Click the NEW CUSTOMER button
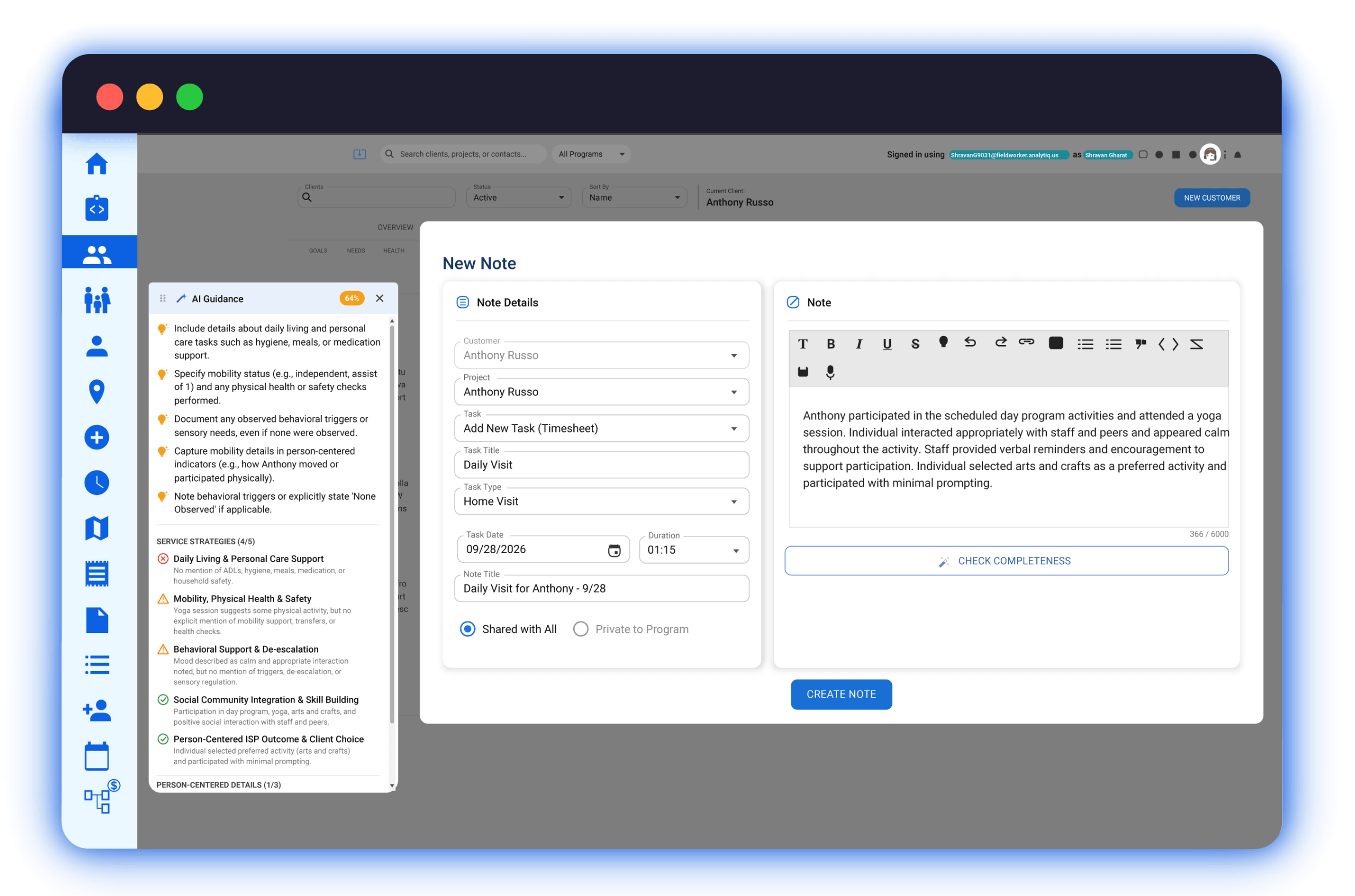1355x896 pixels. 1212,198
